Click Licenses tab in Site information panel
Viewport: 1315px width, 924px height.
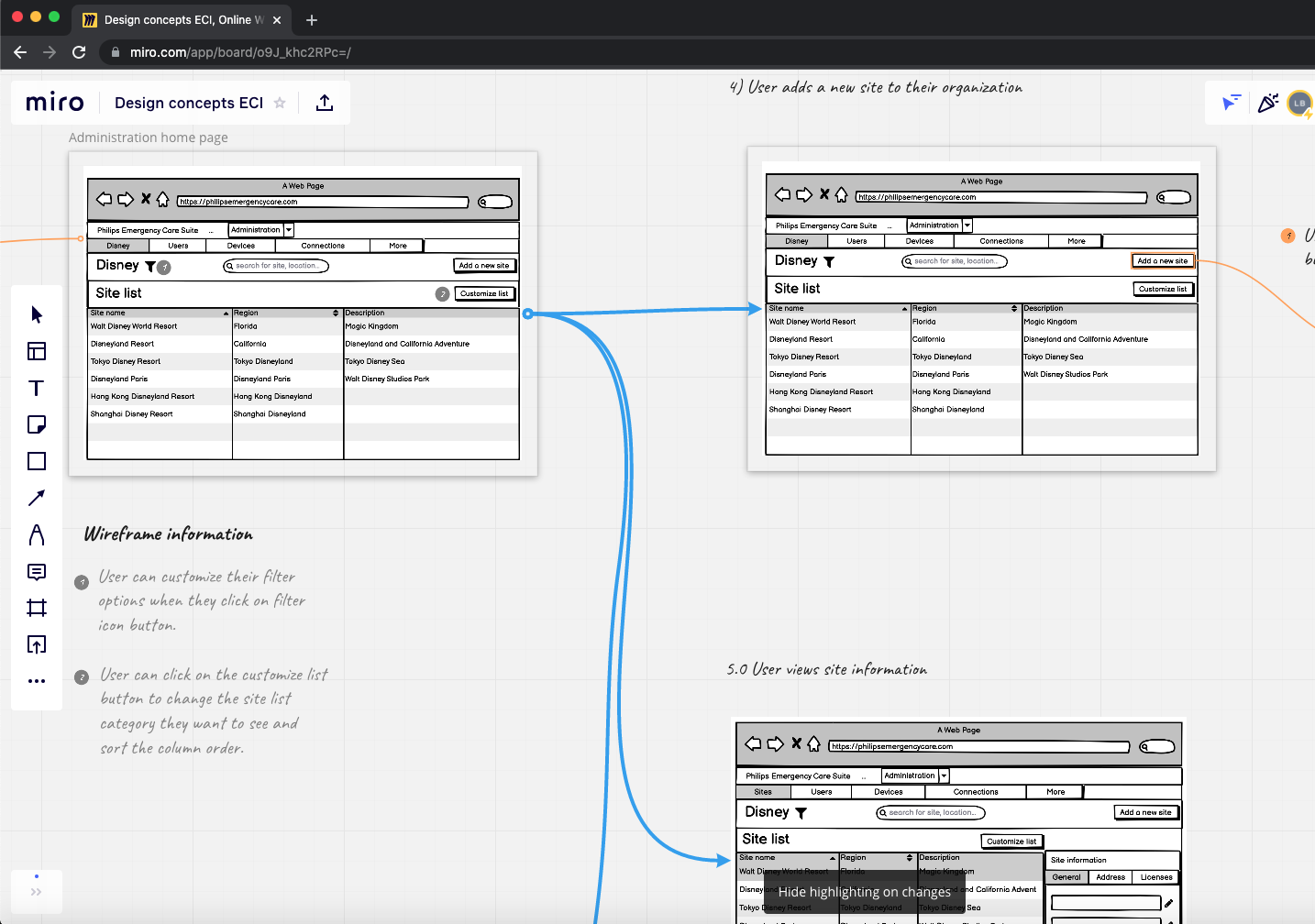[x=1156, y=877]
